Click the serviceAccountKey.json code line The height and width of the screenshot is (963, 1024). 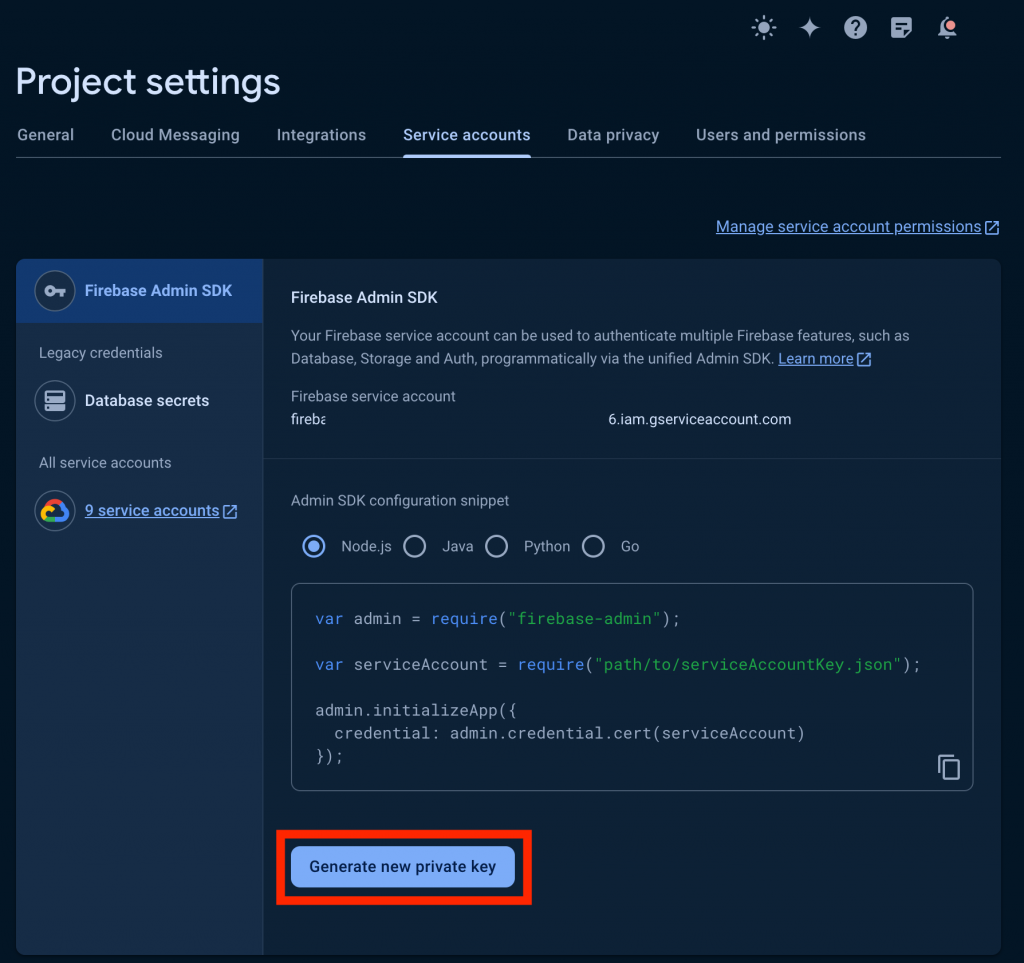pyautogui.click(x=618, y=665)
